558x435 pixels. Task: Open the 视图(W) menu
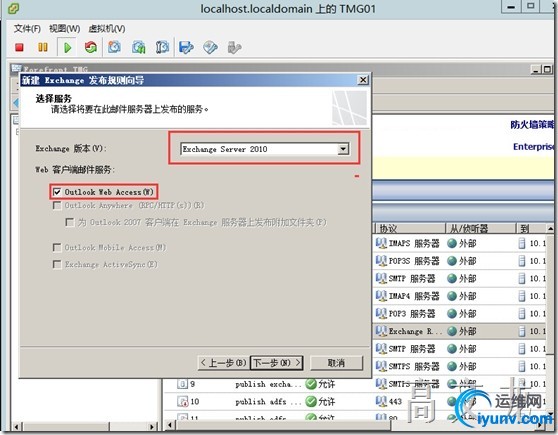coord(64,28)
